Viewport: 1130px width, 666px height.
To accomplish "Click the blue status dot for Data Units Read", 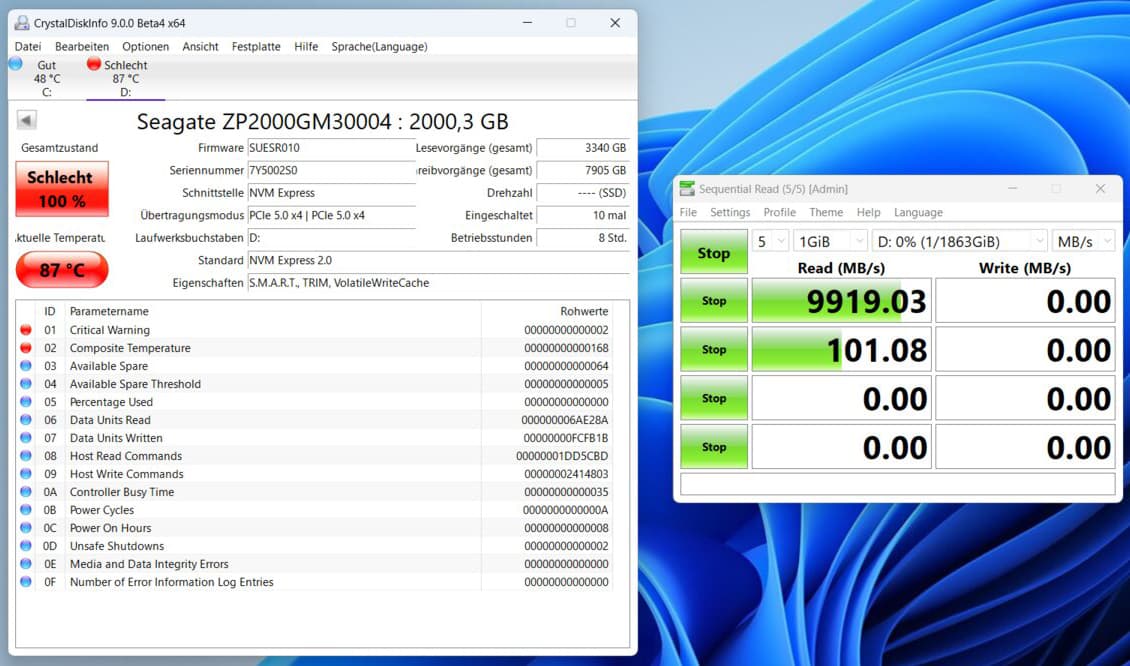I will click(26, 420).
